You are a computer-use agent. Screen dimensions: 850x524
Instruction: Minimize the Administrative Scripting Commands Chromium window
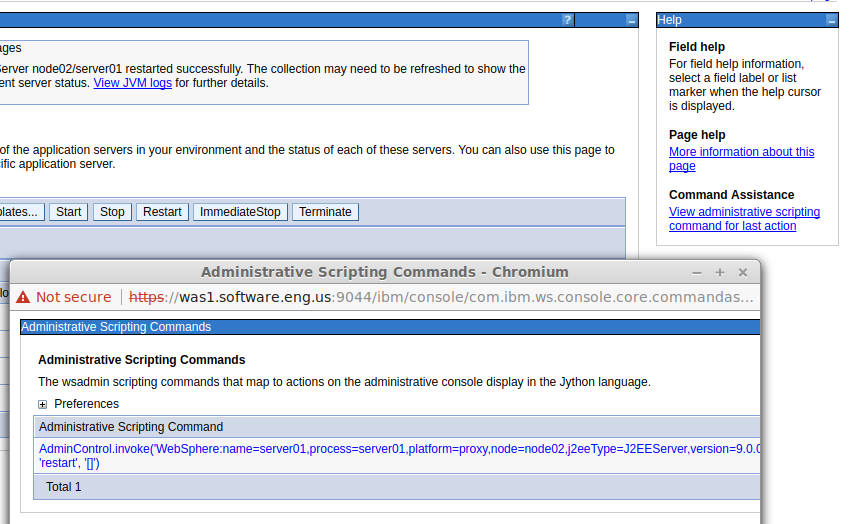coord(697,273)
